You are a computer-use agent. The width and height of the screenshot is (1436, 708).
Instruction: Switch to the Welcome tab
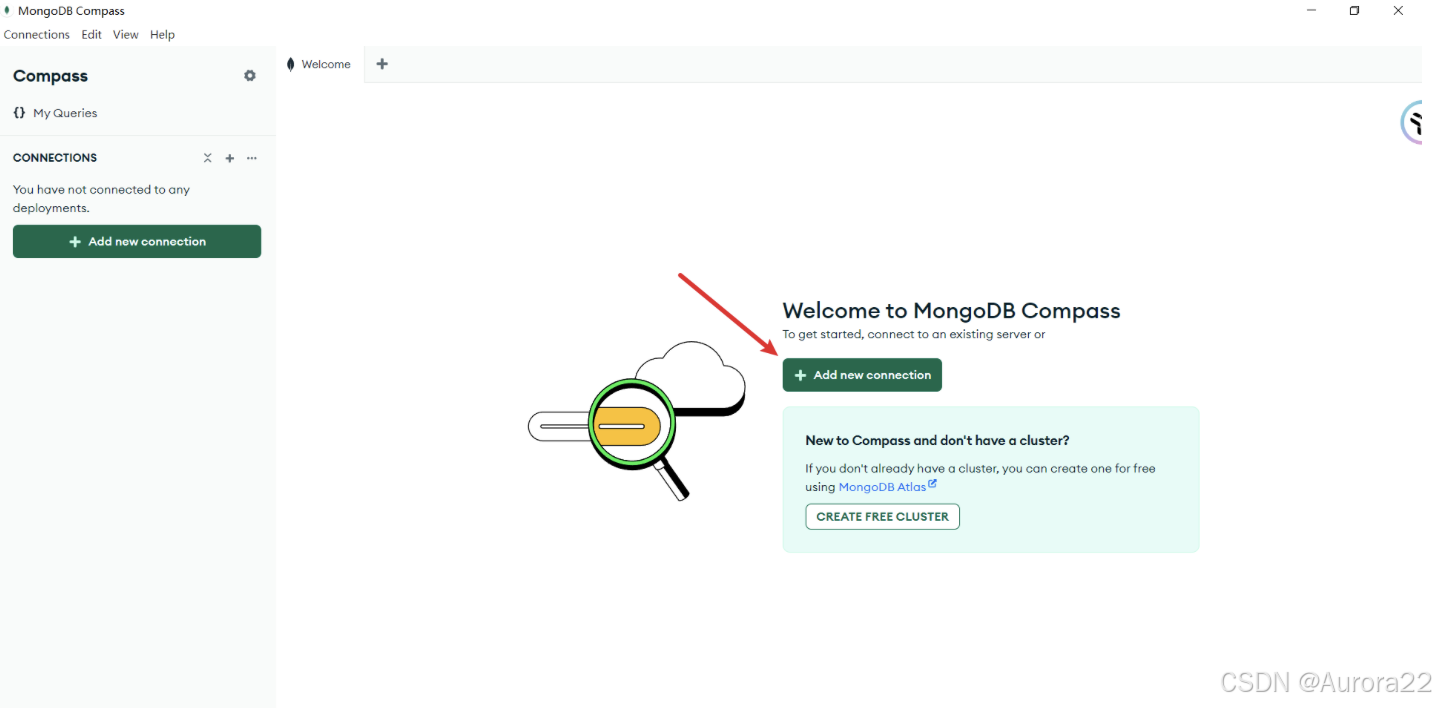coord(320,64)
